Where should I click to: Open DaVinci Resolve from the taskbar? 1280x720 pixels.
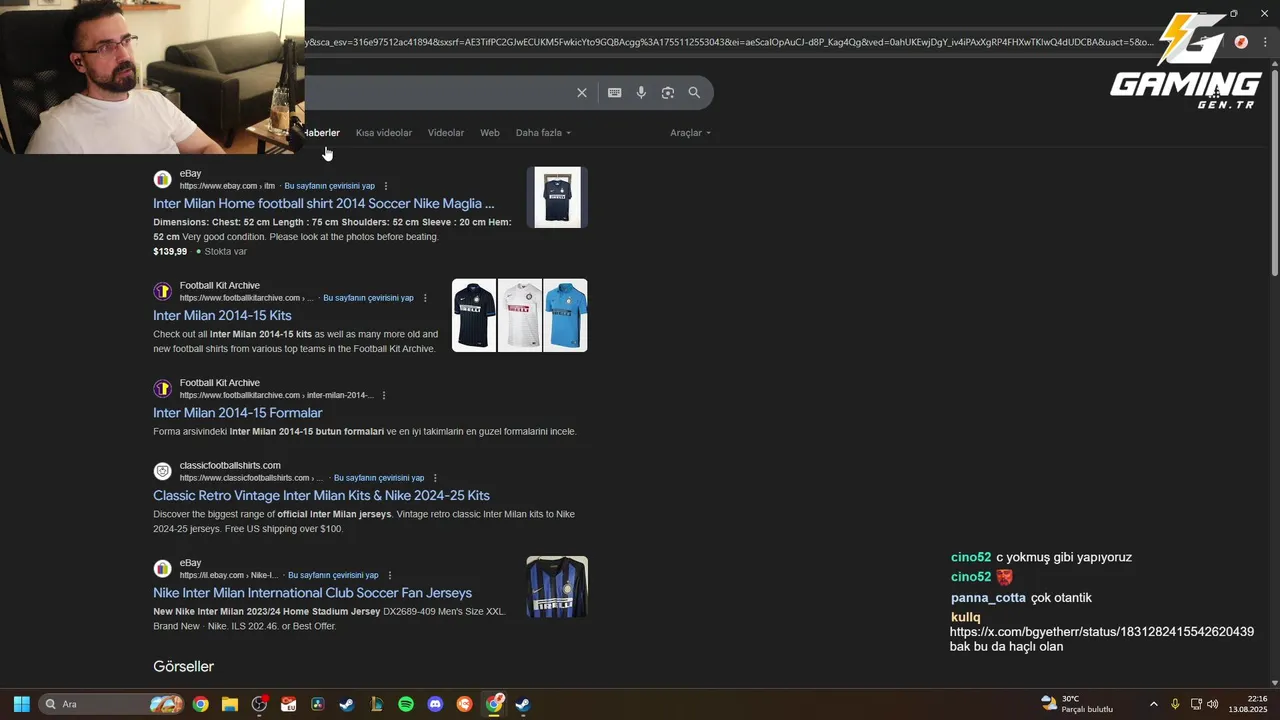(x=318, y=704)
